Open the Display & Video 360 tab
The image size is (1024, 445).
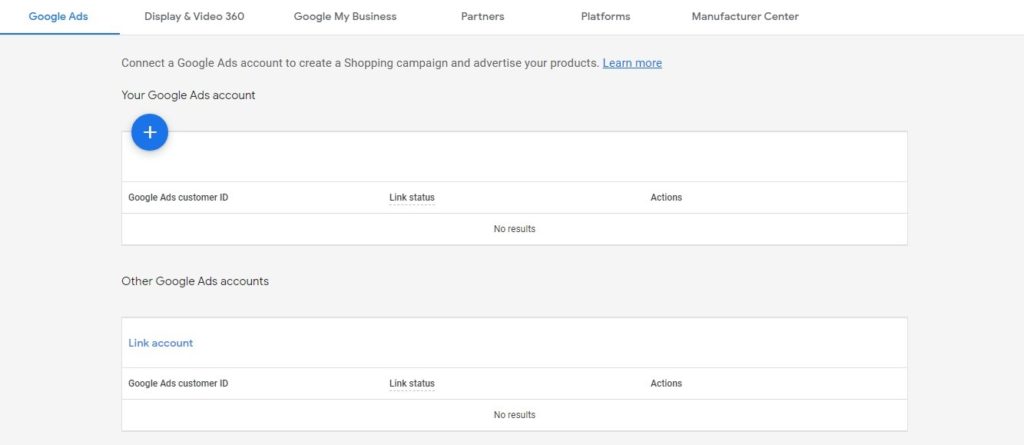point(195,16)
